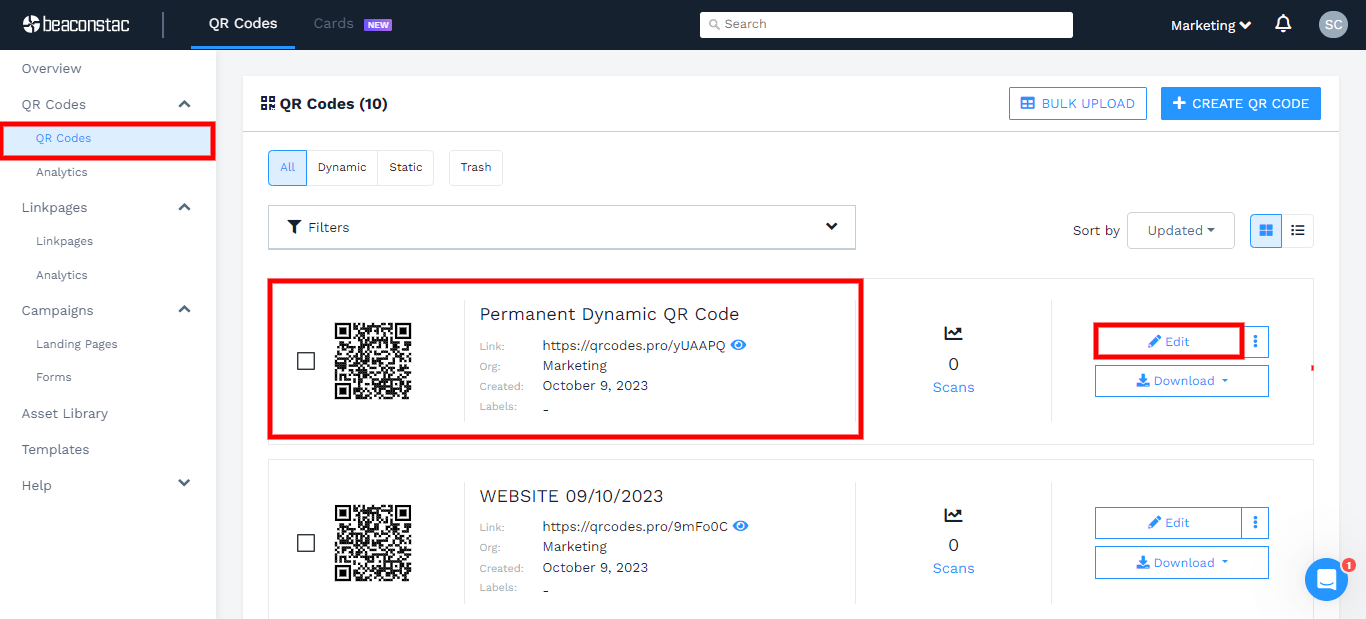The width and height of the screenshot is (1366, 619).
Task: Check the Permanent Dynamic QR Code checkbox
Action: click(306, 361)
